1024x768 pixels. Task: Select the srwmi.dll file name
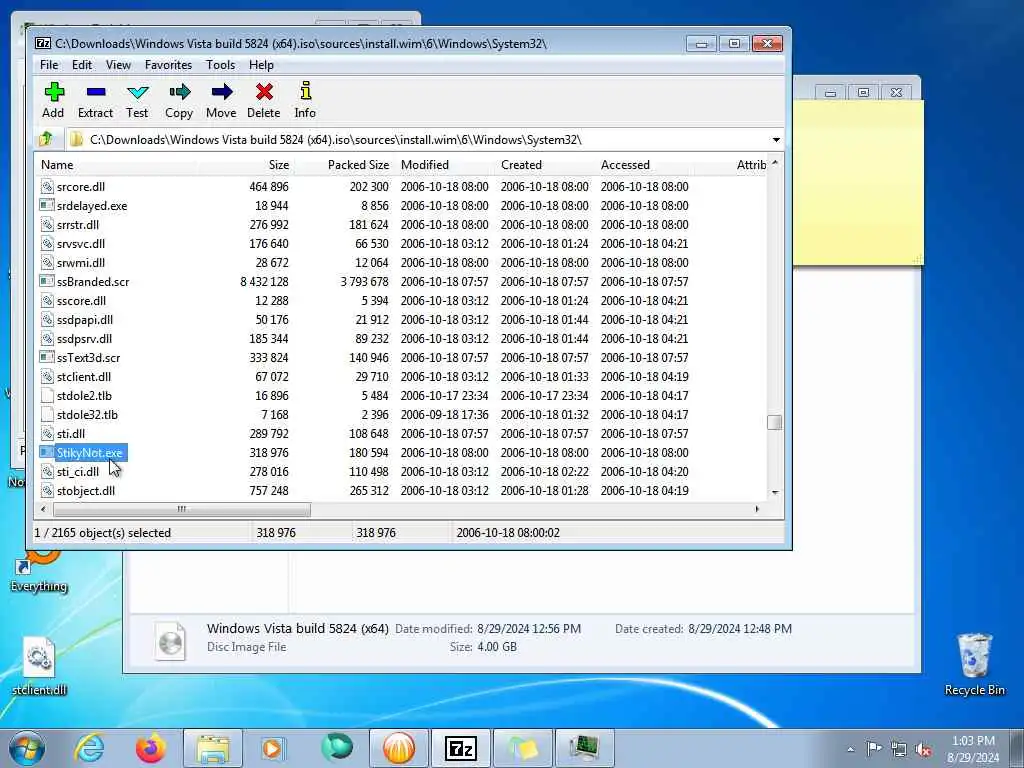[x=80, y=263]
